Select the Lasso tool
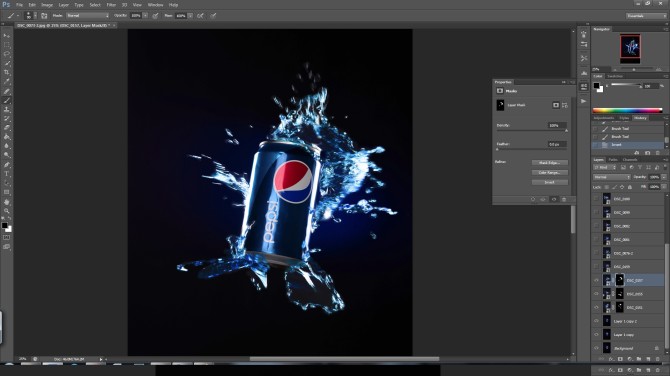This screenshot has height=376, width=670. click(6, 54)
